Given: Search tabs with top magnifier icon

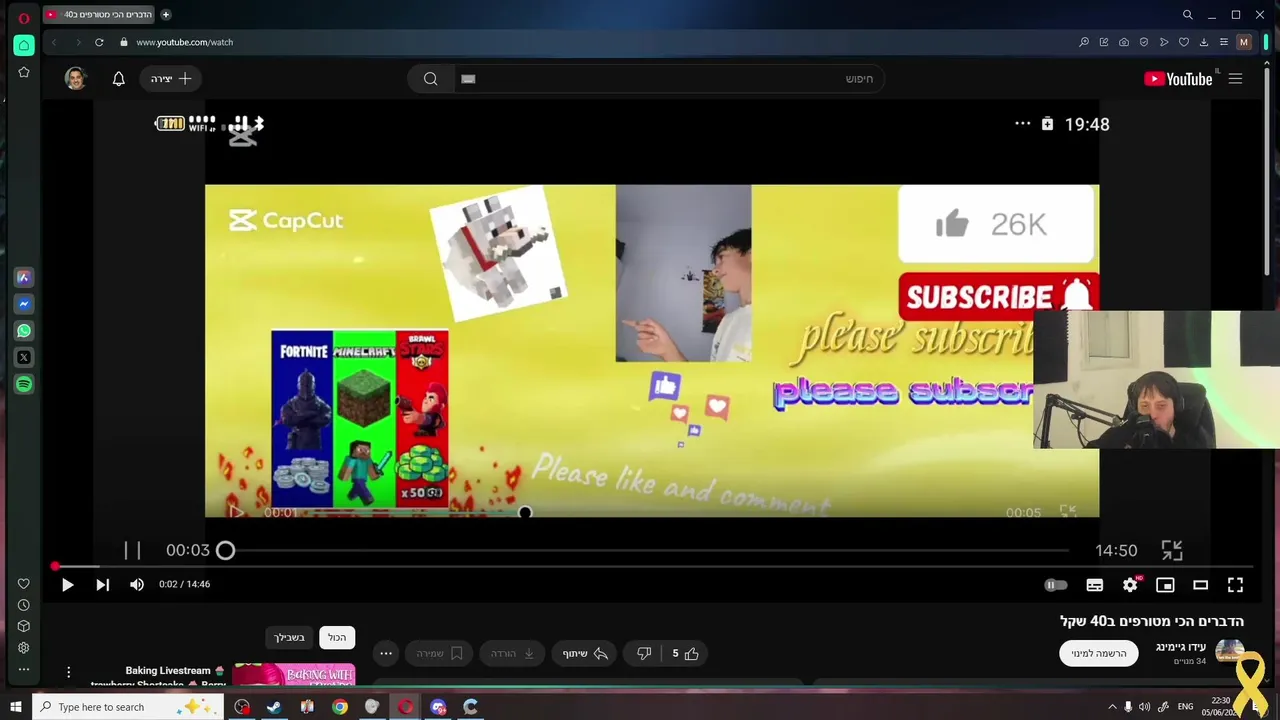Looking at the screenshot, I should (1187, 15).
